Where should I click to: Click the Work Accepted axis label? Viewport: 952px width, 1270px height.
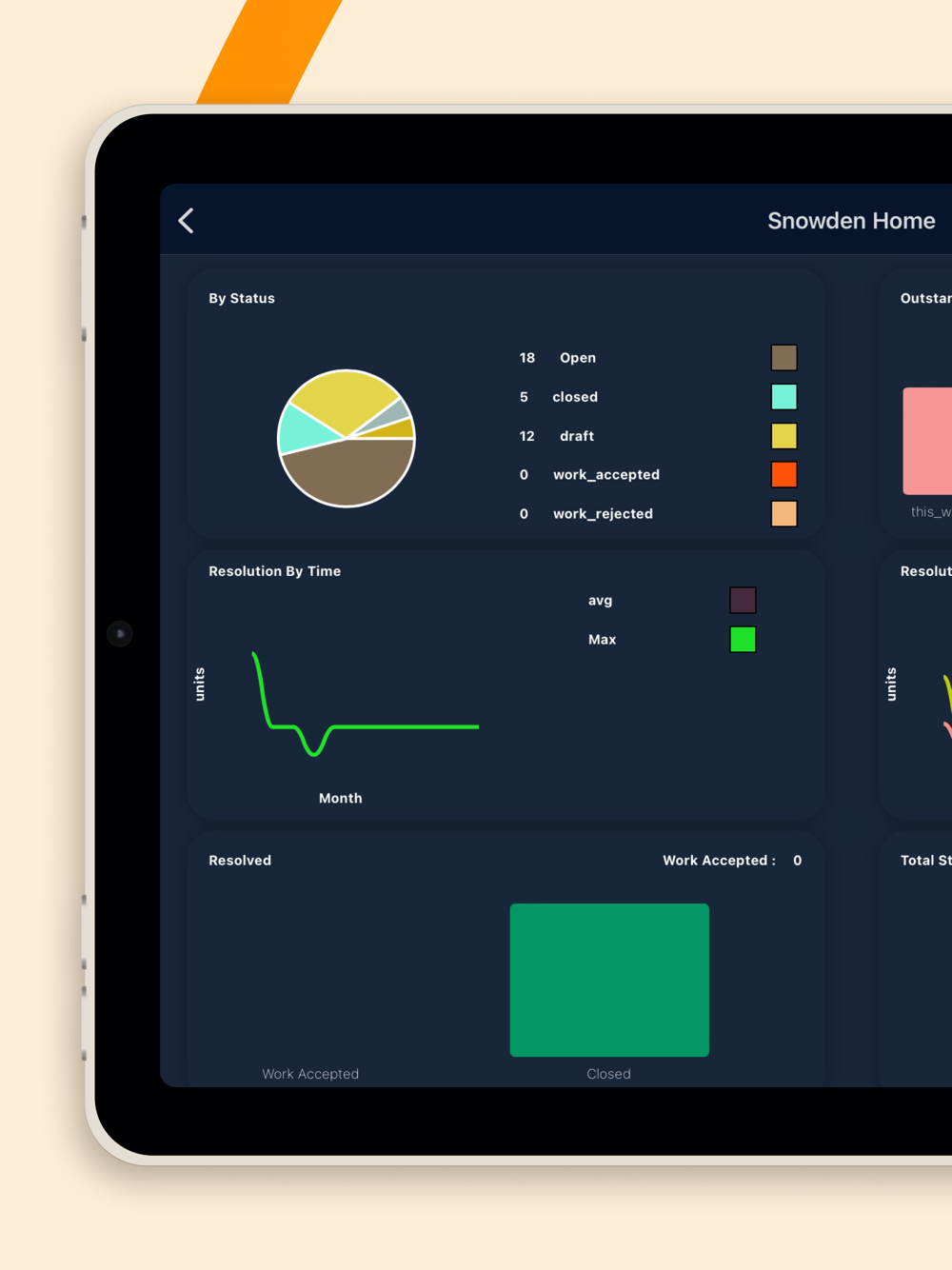(x=310, y=1074)
